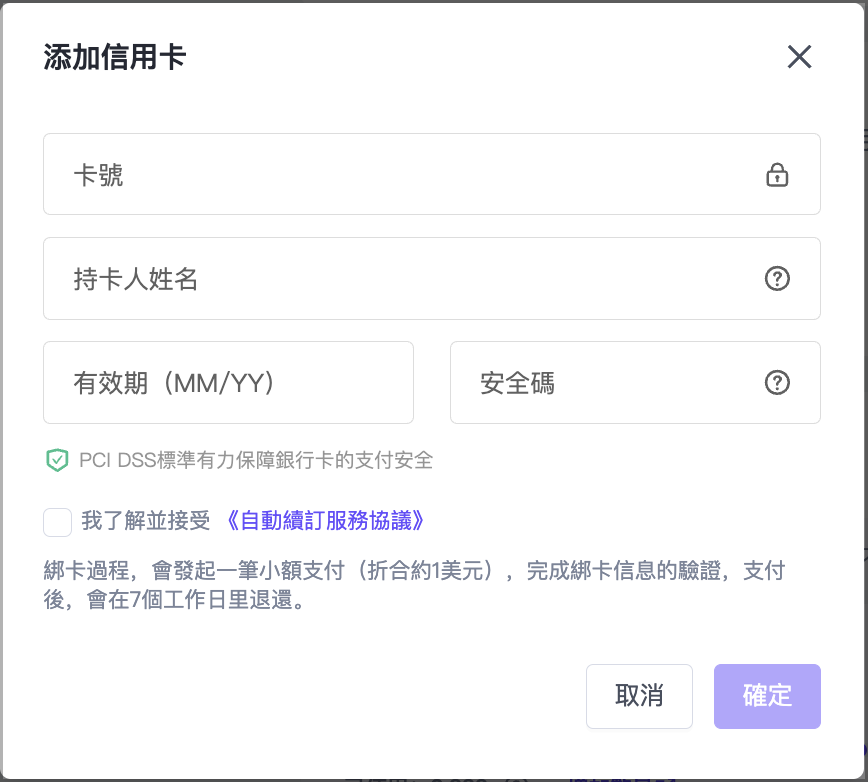This screenshot has height=782, width=868.
Task: Click the 添加信用卡 dialog title
Action: 114,57
